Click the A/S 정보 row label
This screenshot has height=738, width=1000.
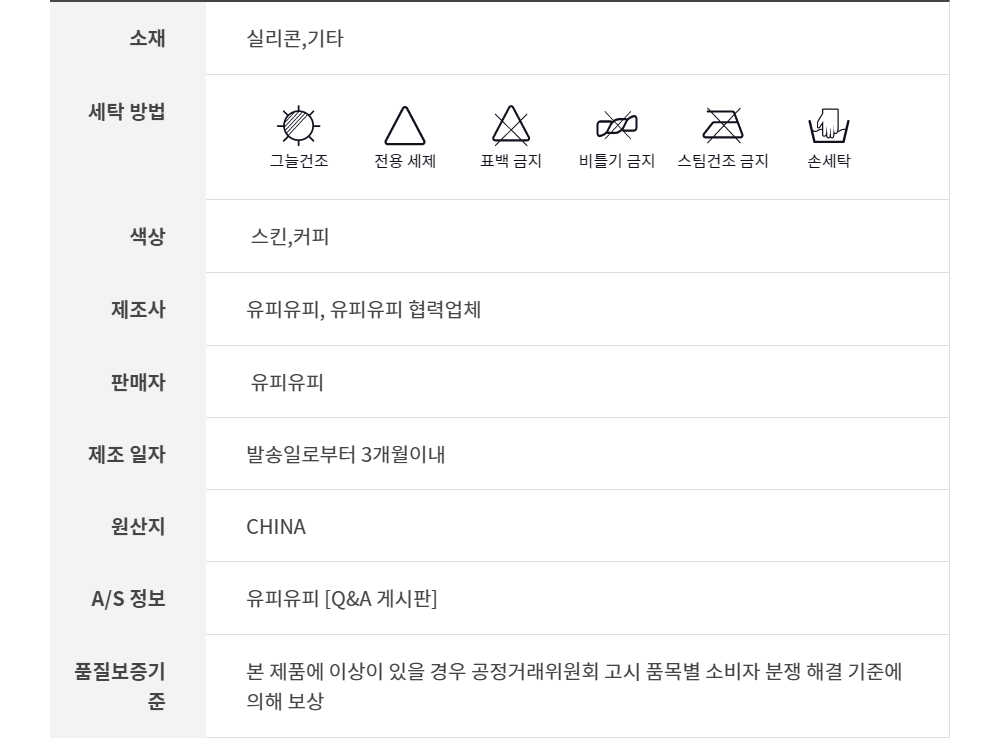(x=128, y=599)
